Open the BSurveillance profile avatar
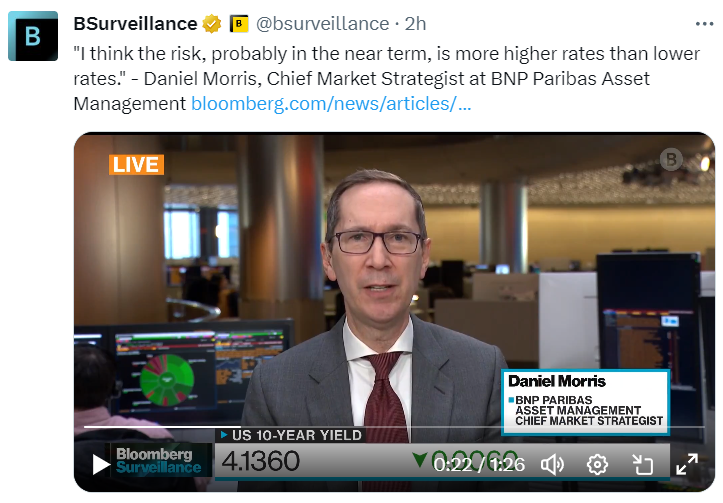This screenshot has height=503, width=723. coord(33,36)
